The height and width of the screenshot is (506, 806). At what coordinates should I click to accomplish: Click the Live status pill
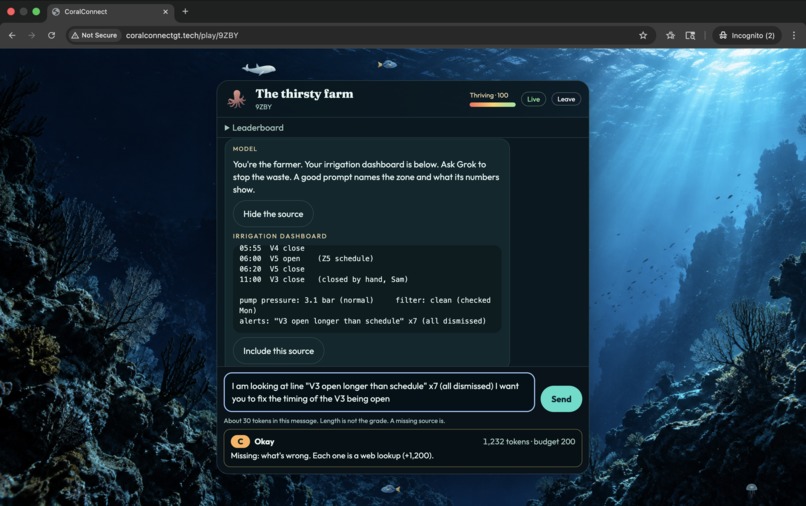pos(533,99)
